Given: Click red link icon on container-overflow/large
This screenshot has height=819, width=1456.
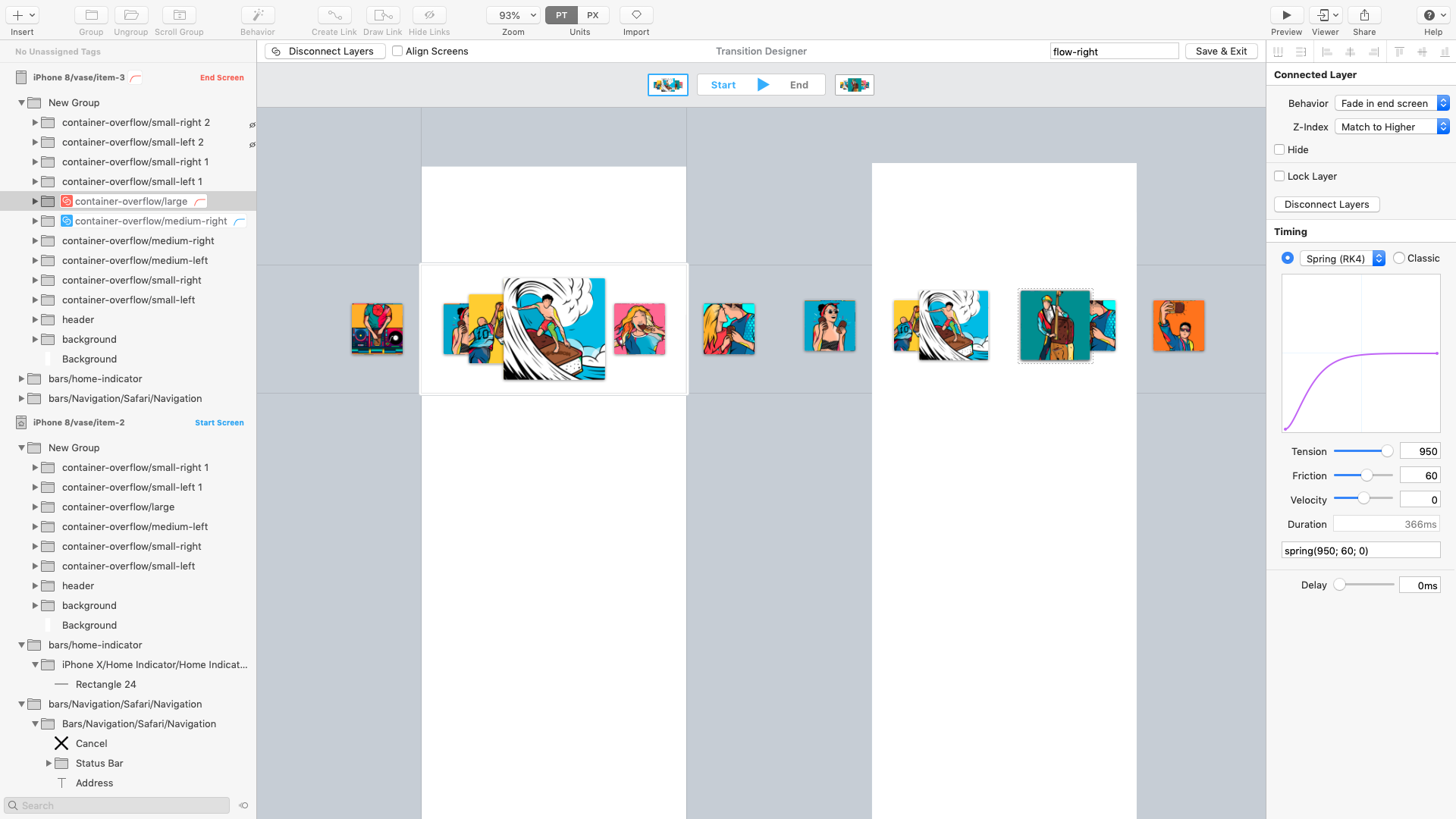Looking at the screenshot, I should pos(67,201).
